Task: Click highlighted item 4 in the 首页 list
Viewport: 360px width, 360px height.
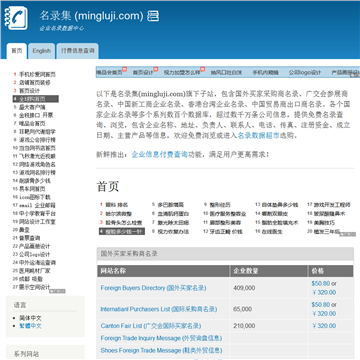Action: point(122,231)
